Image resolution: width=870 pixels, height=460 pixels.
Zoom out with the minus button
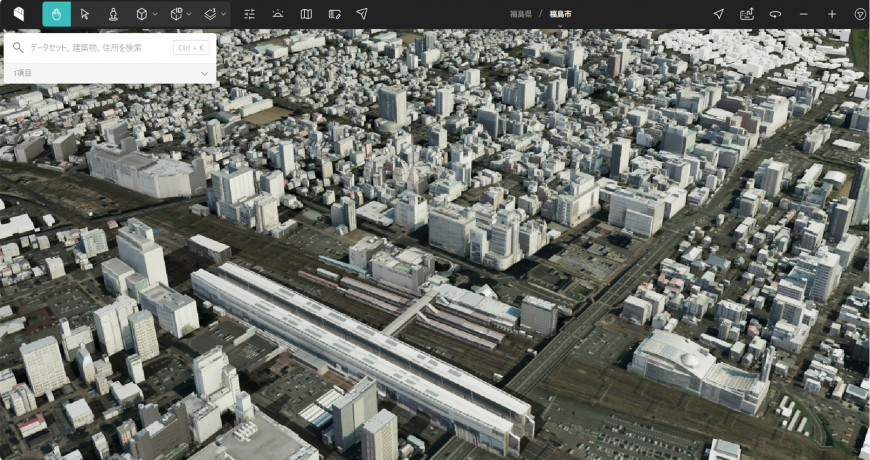[803, 14]
